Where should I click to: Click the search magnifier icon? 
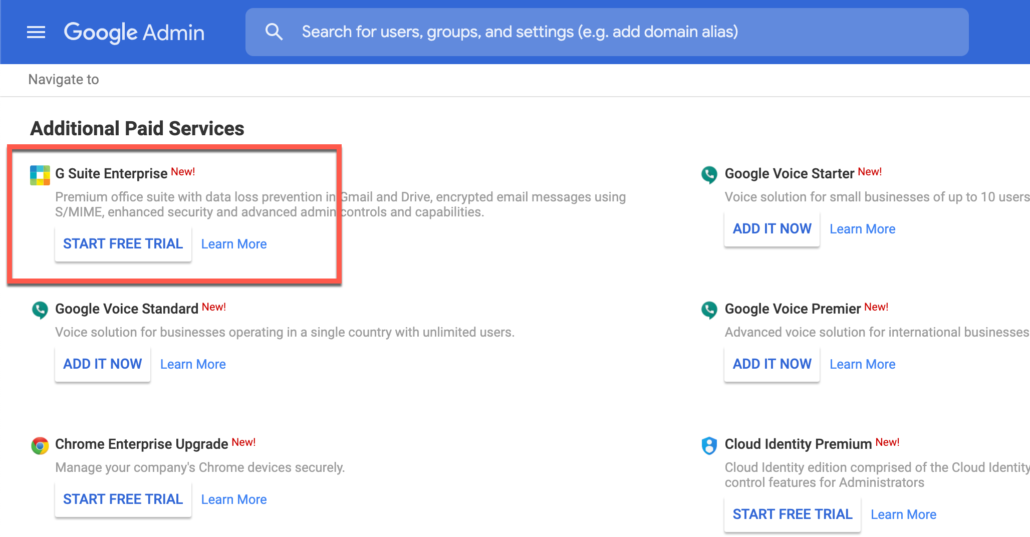(x=274, y=32)
